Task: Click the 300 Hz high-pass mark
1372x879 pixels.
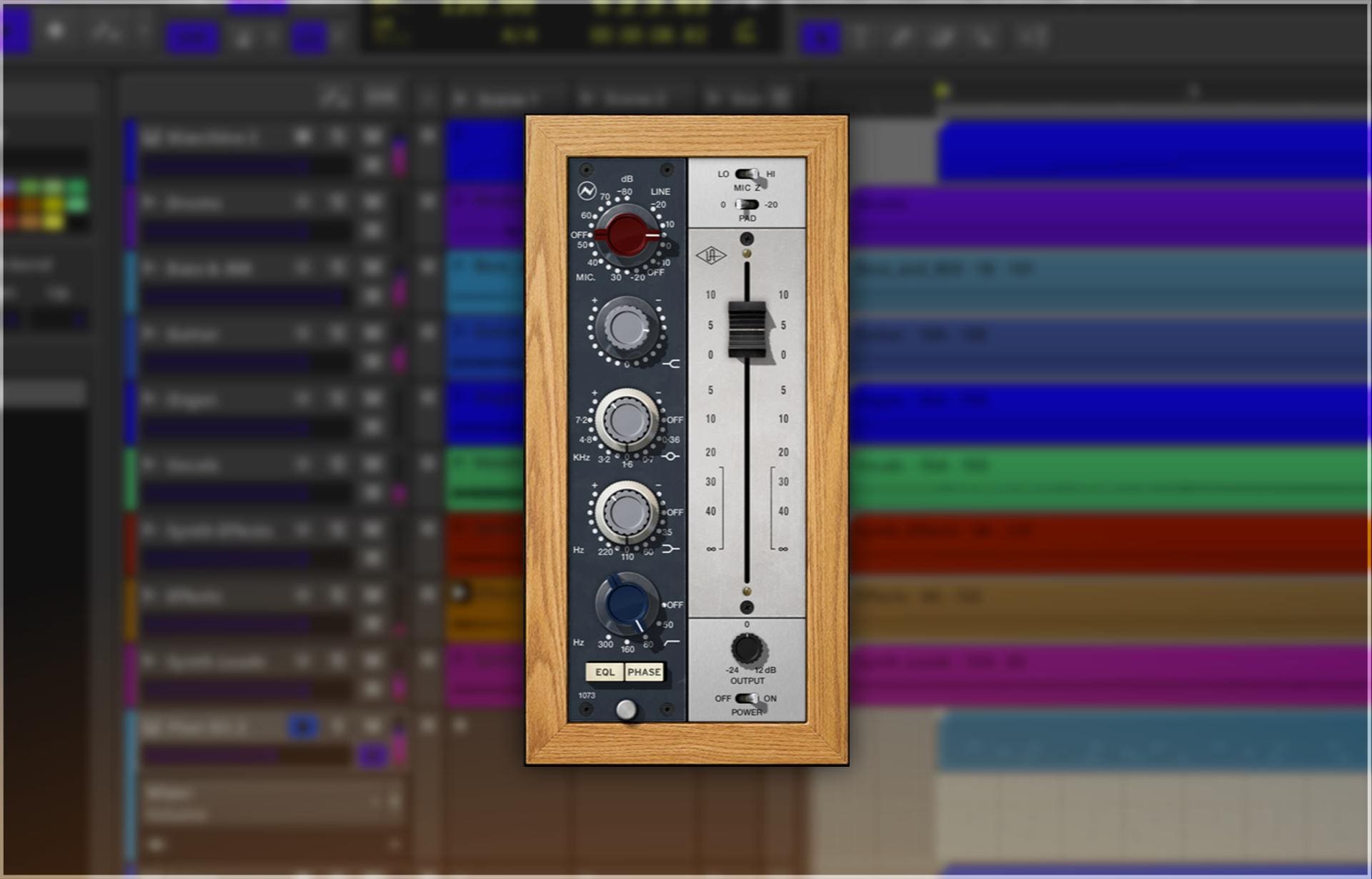Action: [605, 644]
